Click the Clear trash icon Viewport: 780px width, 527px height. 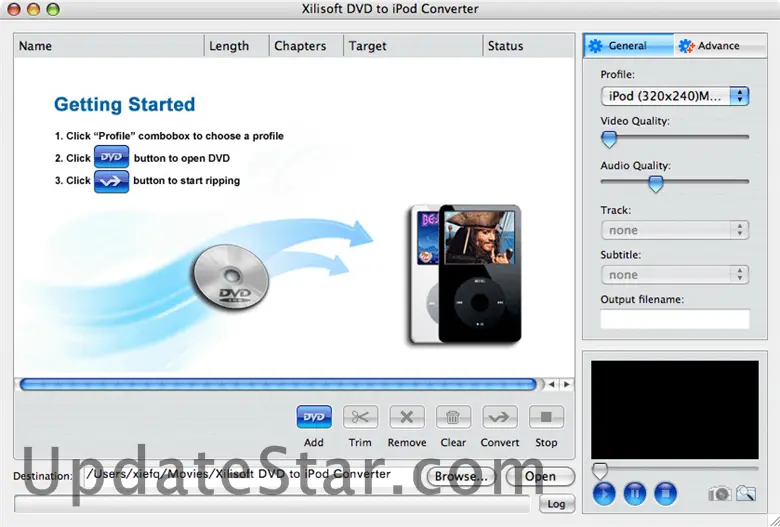click(x=453, y=417)
